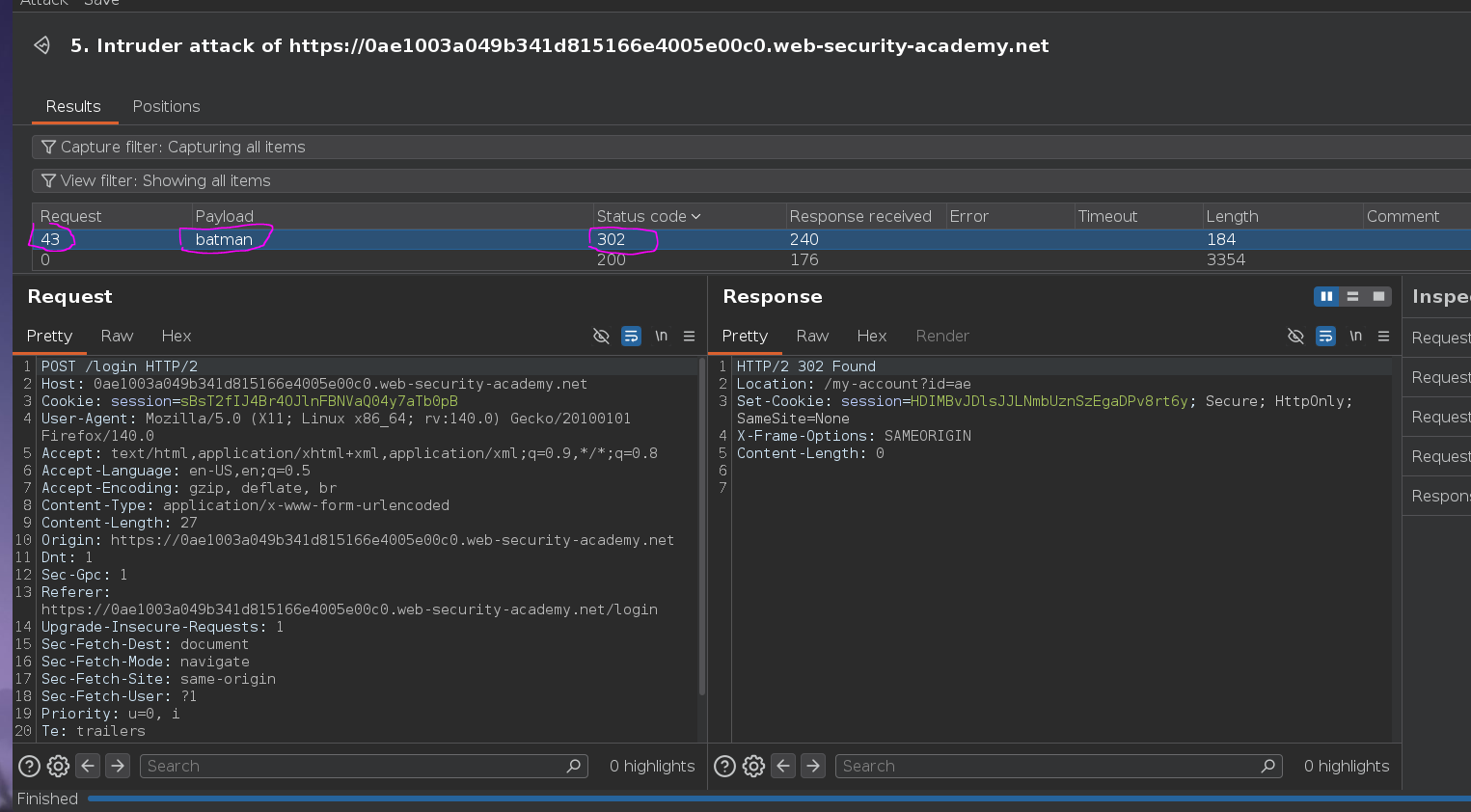The height and width of the screenshot is (812, 1471).
Task: Click 0 highlights label under Request panel
Action: [x=652, y=766]
